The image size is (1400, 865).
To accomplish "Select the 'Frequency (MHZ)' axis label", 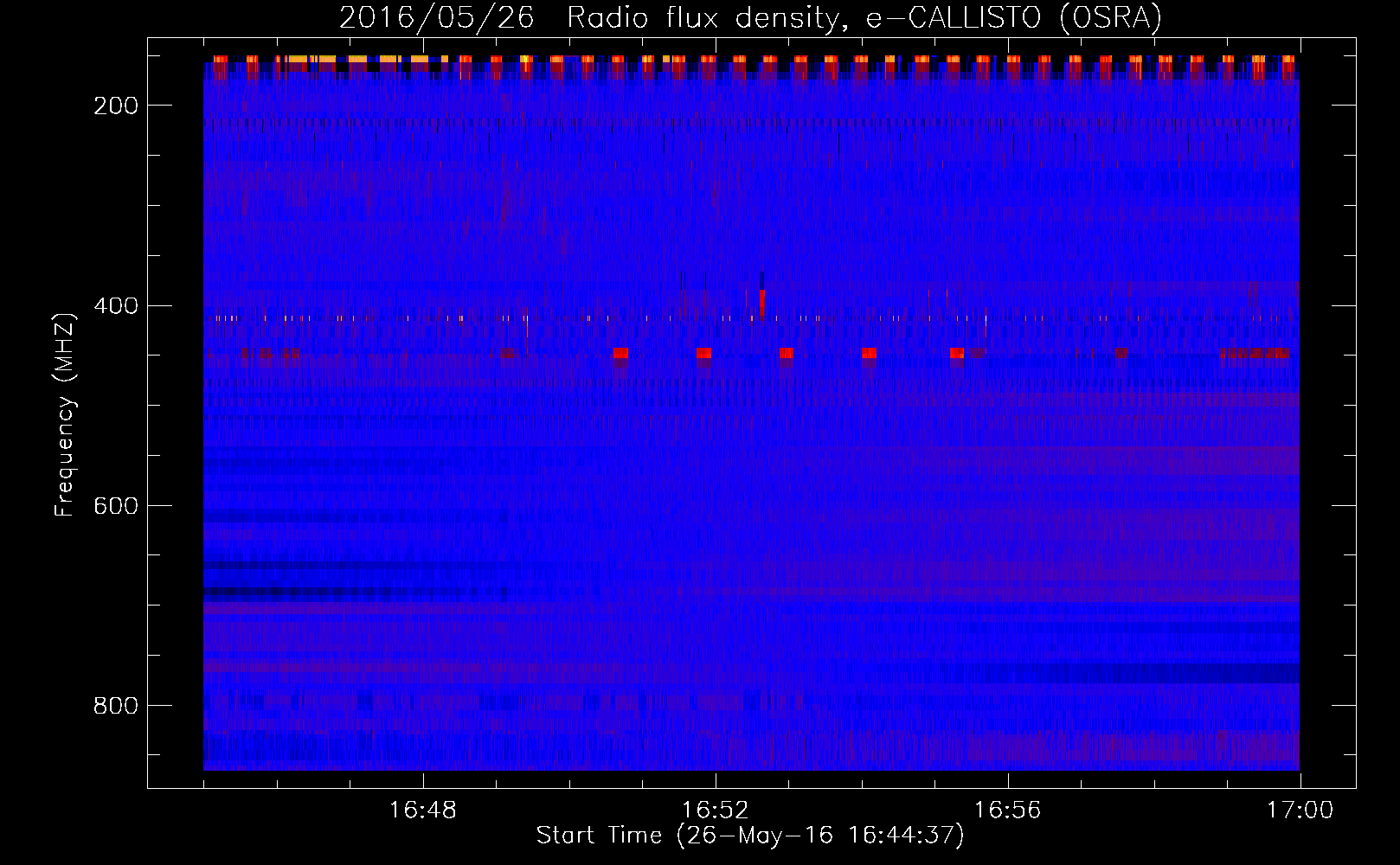I will coord(65,414).
